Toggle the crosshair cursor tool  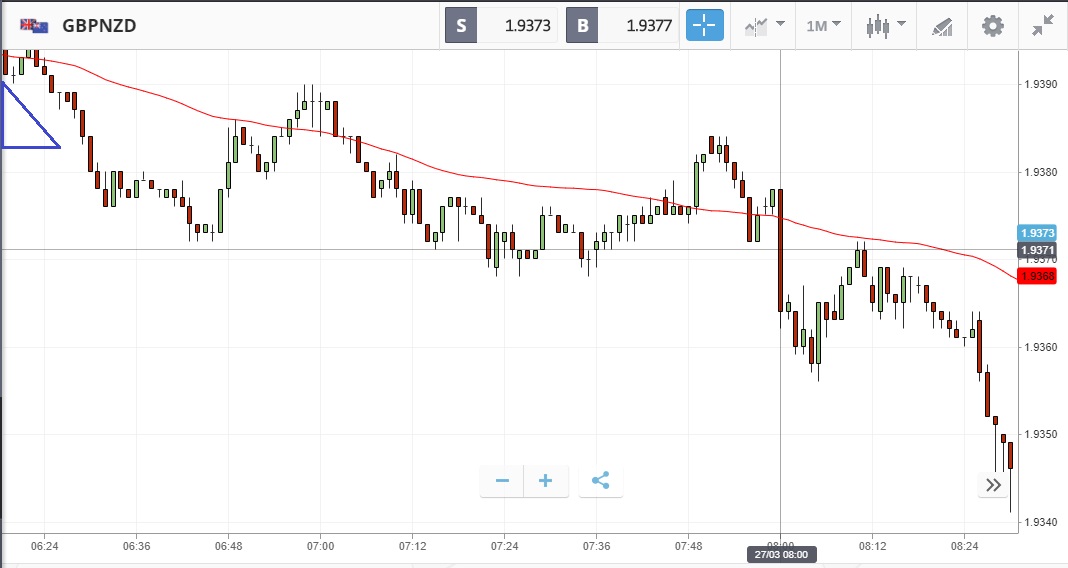tap(704, 25)
